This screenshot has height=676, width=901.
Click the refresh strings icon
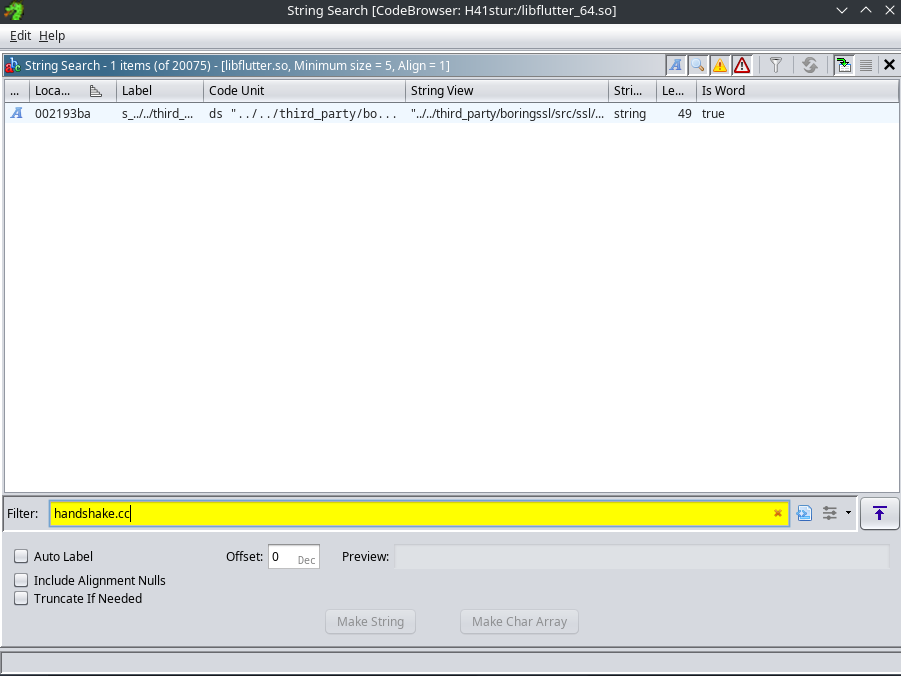[x=809, y=65]
